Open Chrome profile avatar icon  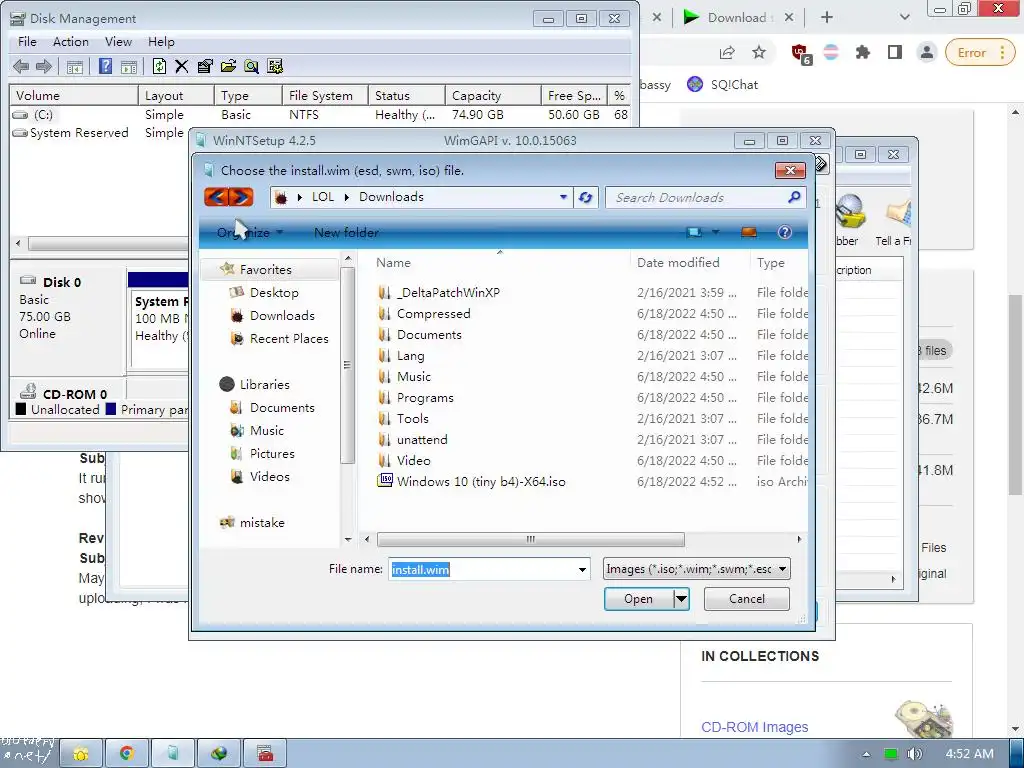pyautogui.click(x=926, y=52)
